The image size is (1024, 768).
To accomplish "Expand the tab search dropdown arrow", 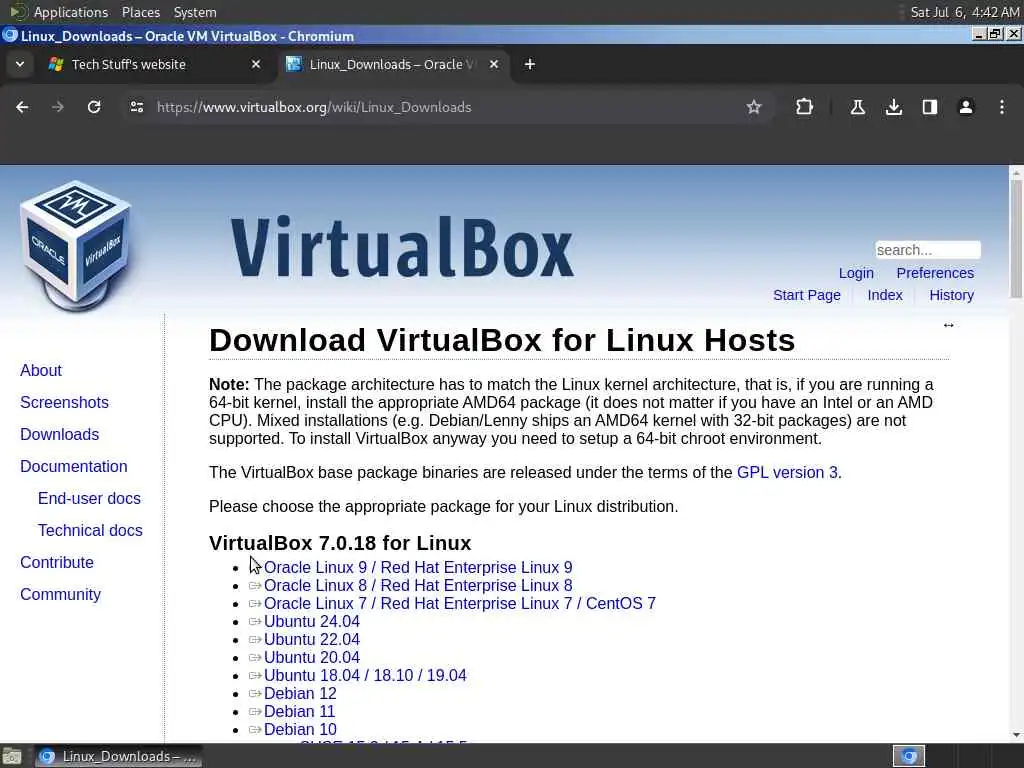I will 20,64.
